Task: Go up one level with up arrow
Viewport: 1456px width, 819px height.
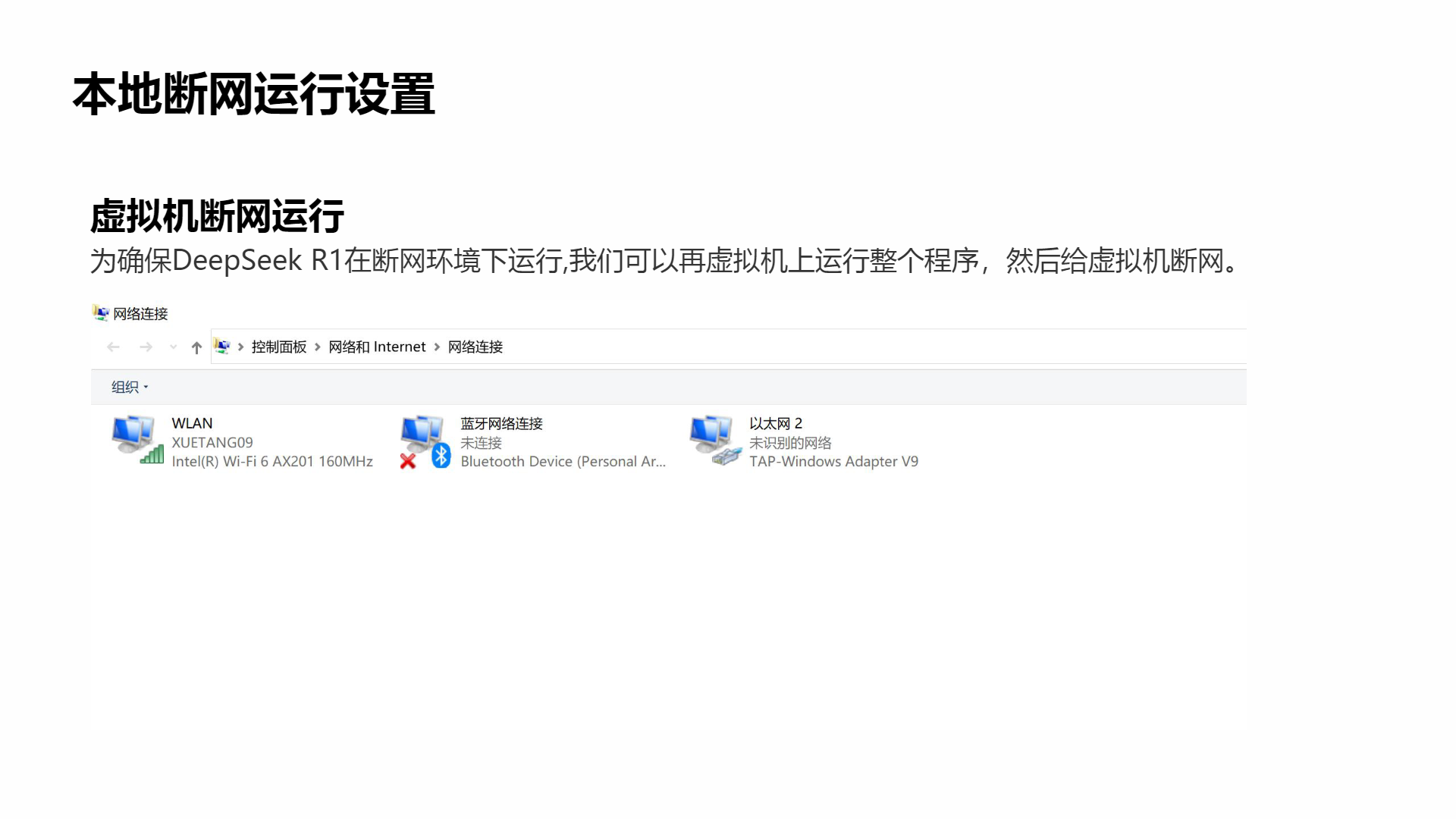Action: [x=196, y=347]
